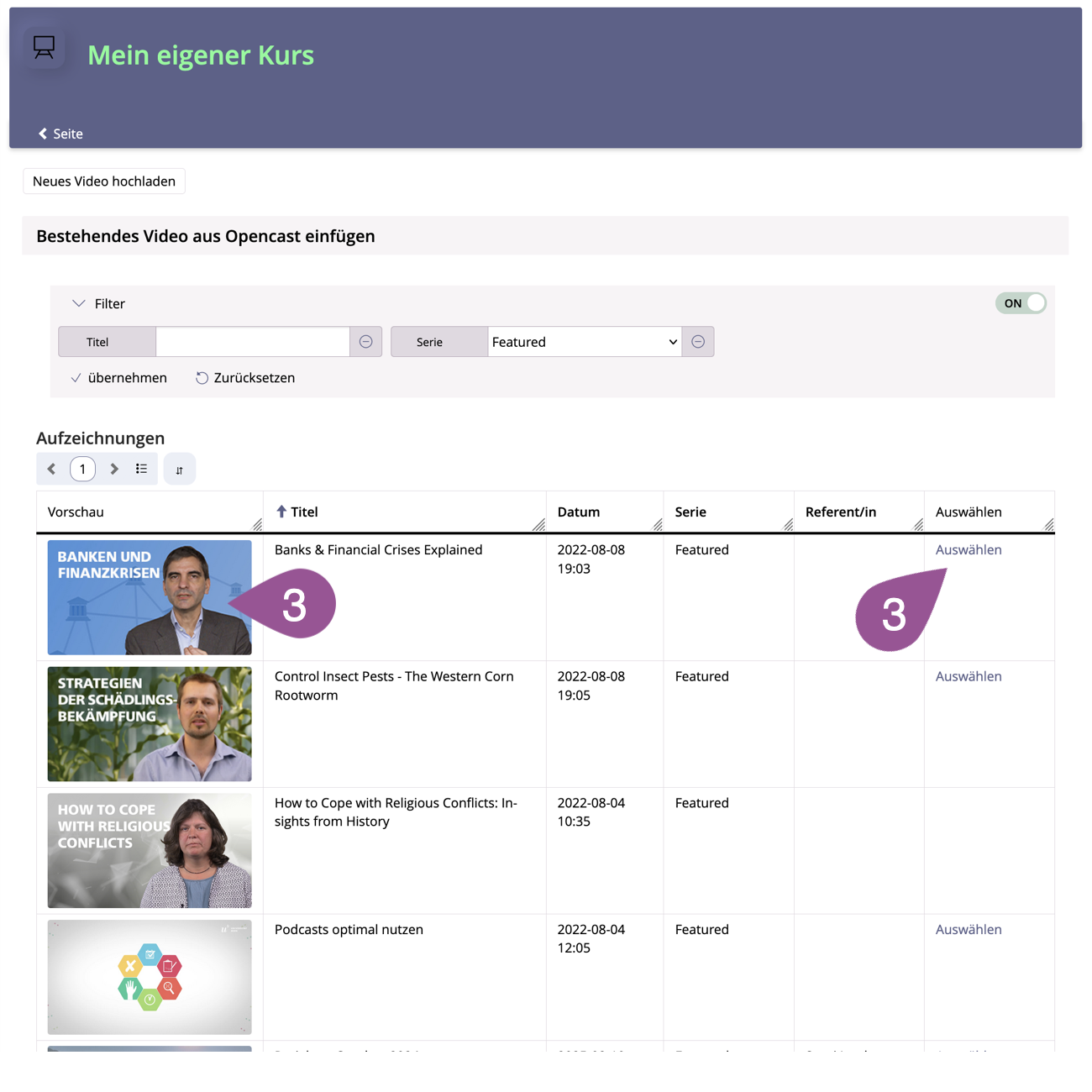
Task: Toggle the filter ON switch off
Action: pos(1021,303)
